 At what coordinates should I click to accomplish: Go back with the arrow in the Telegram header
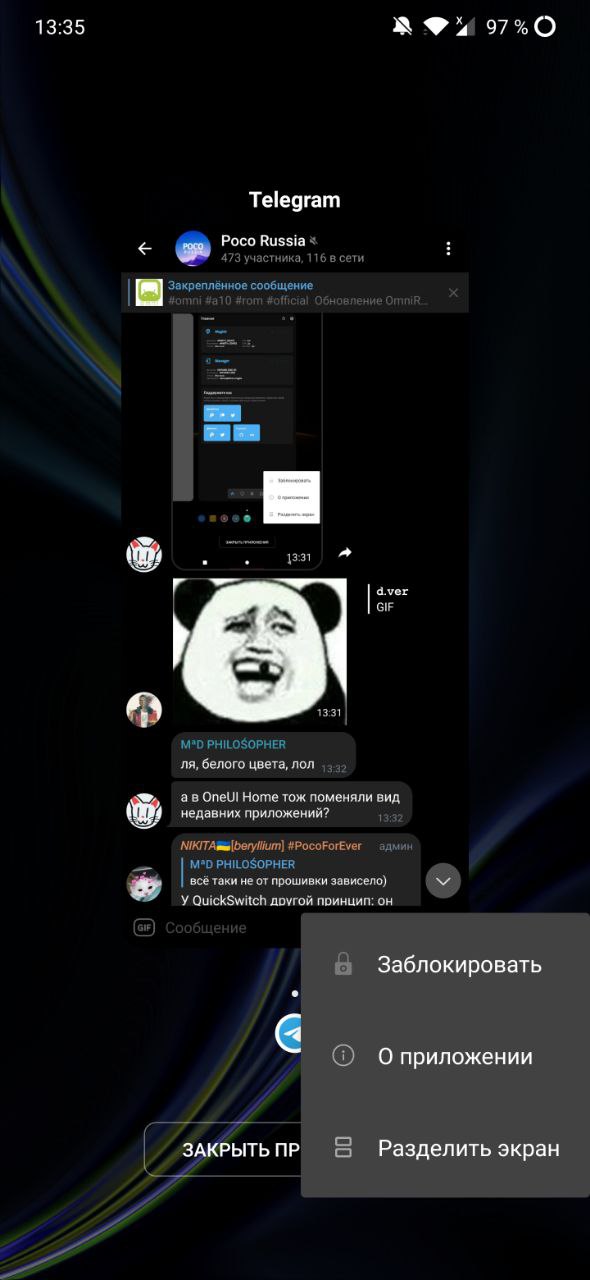145,248
